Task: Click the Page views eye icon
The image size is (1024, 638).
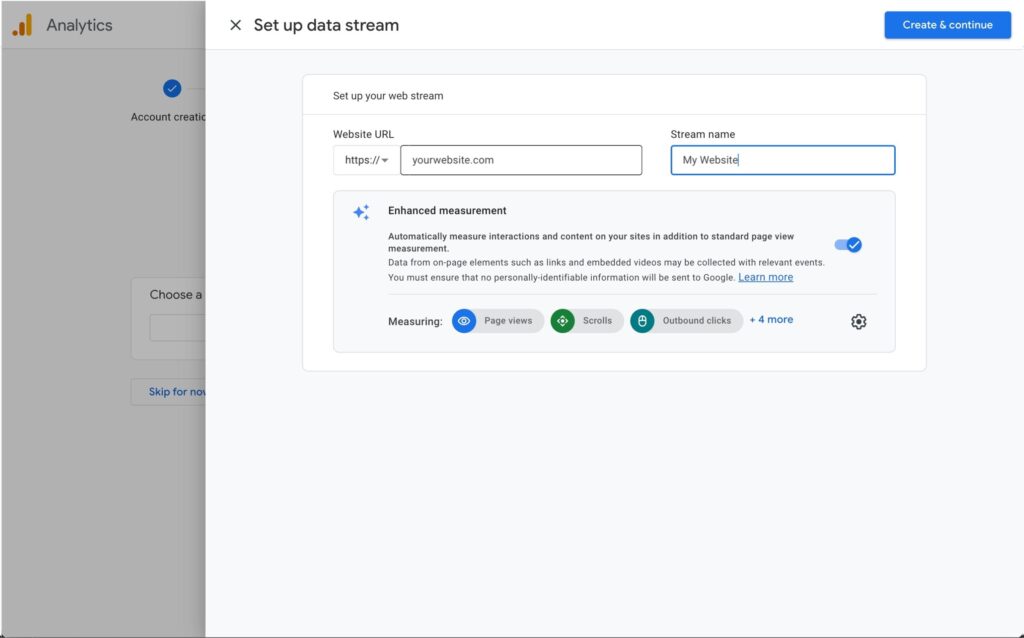Action: [464, 321]
